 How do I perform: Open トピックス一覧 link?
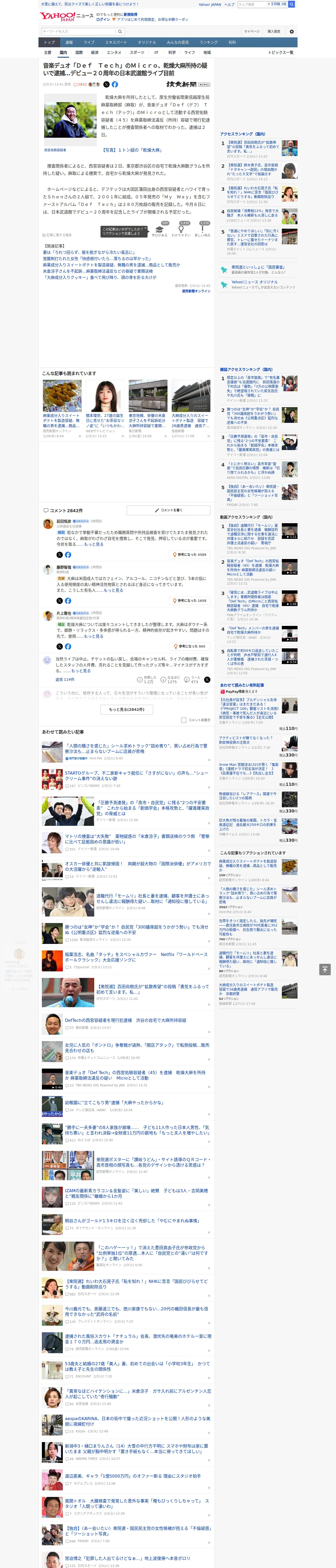281,52
